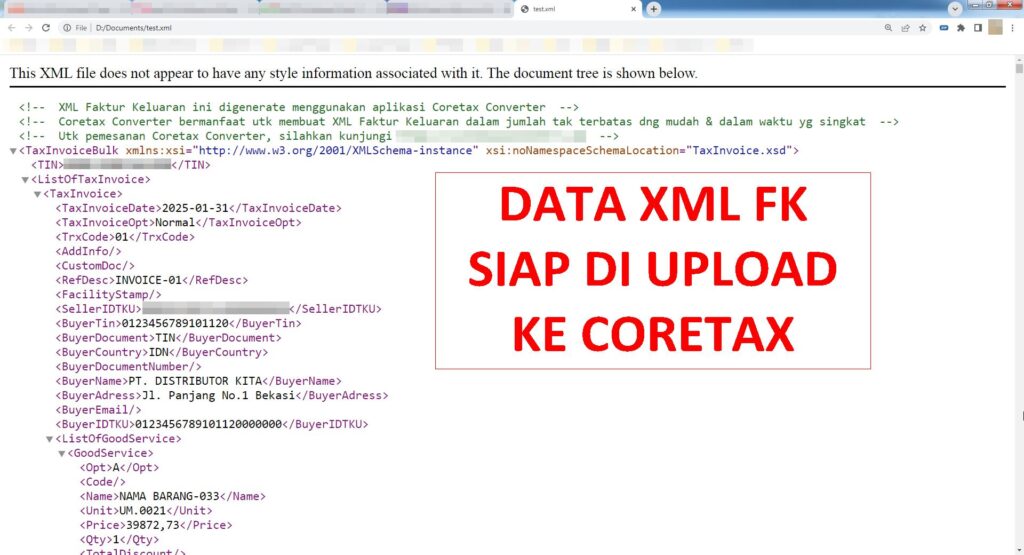Click the Qty value 1
This screenshot has height=555, width=1024.
click(x=116, y=539)
